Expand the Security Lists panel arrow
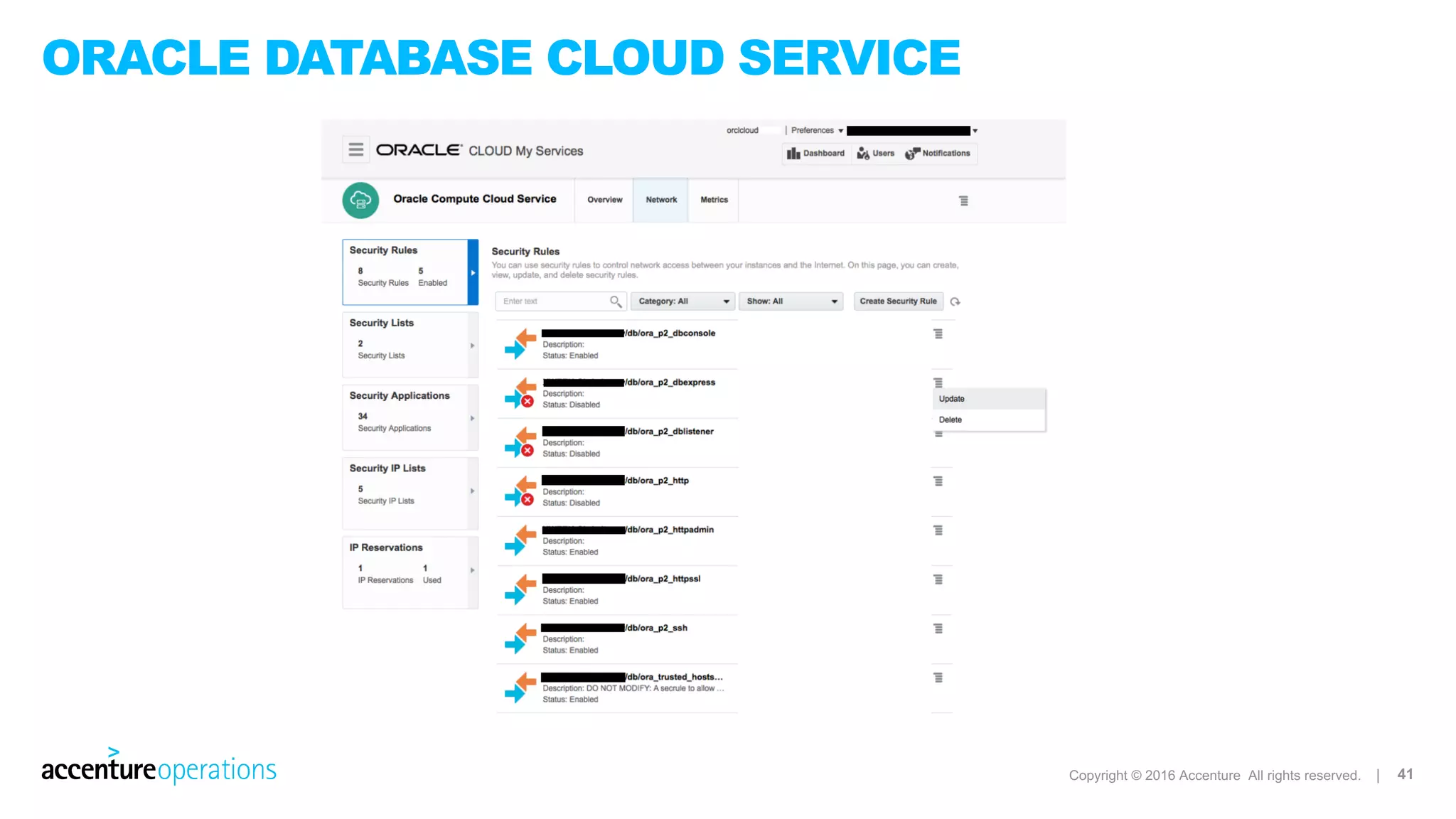 (x=473, y=346)
